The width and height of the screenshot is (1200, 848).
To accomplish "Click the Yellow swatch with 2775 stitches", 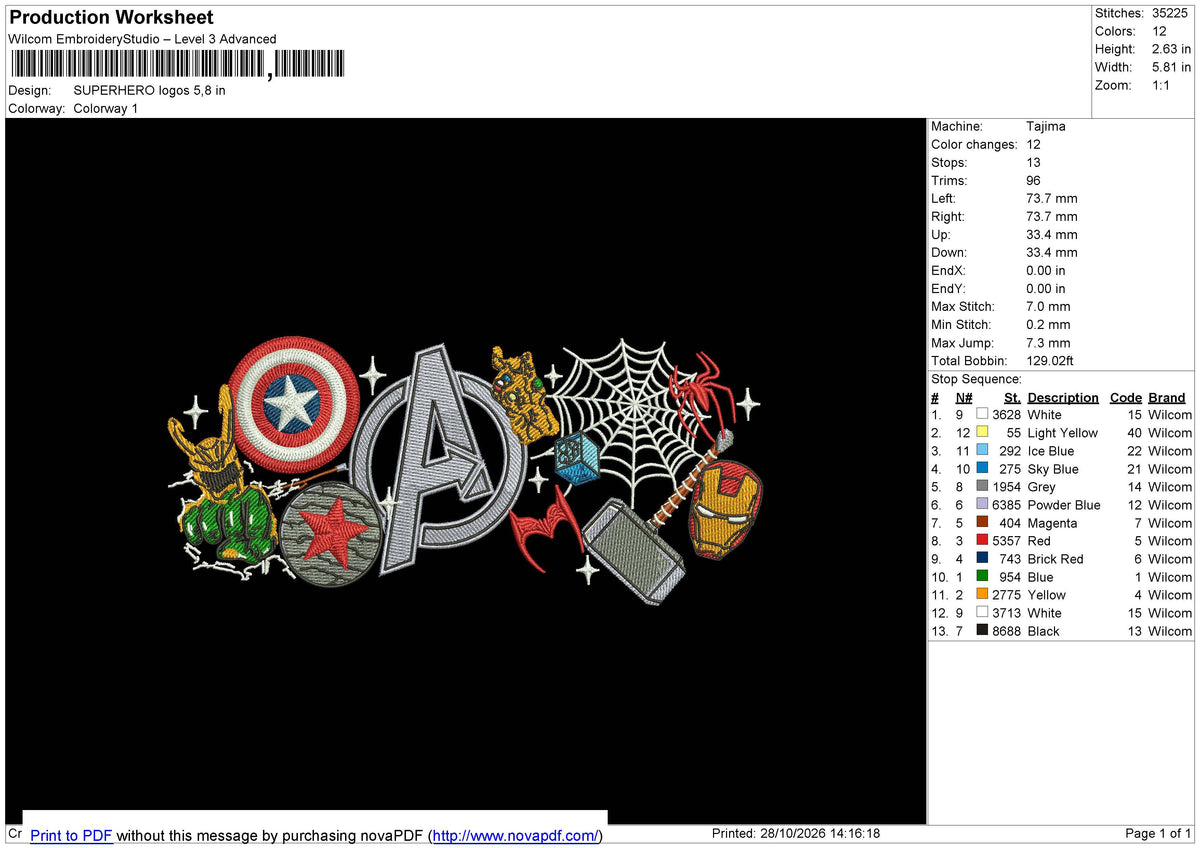I will (x=982, y=595).
